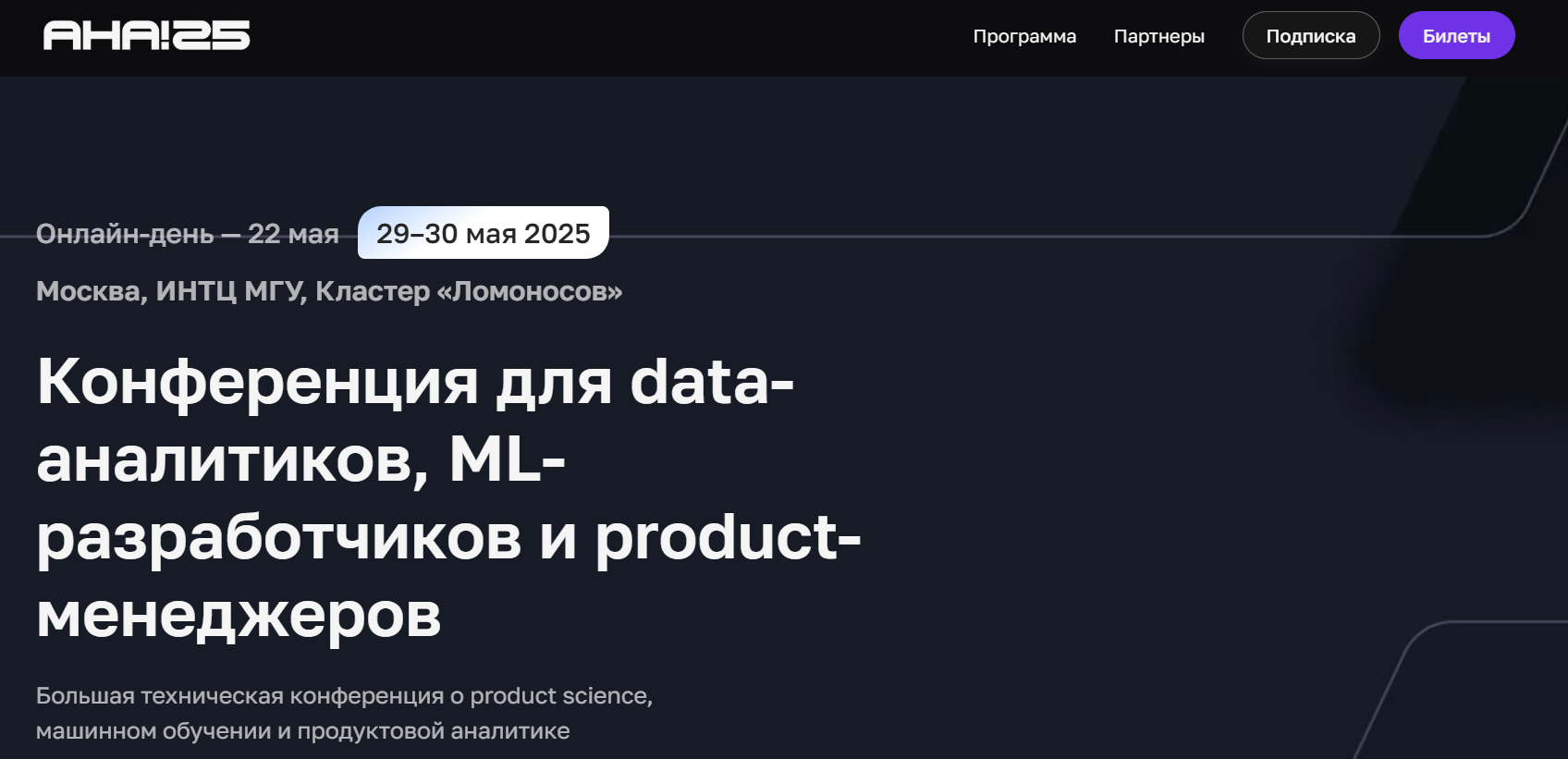Click the ML- text in the headline
Image resolution: width=1568 pixels, height=759 pixels.
[508, 459]
